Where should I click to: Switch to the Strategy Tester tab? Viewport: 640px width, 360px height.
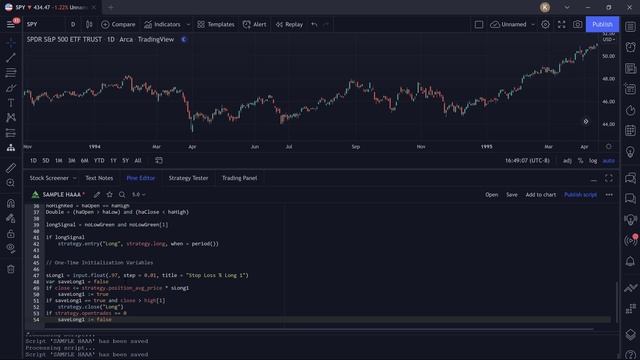tap(188, 178)
